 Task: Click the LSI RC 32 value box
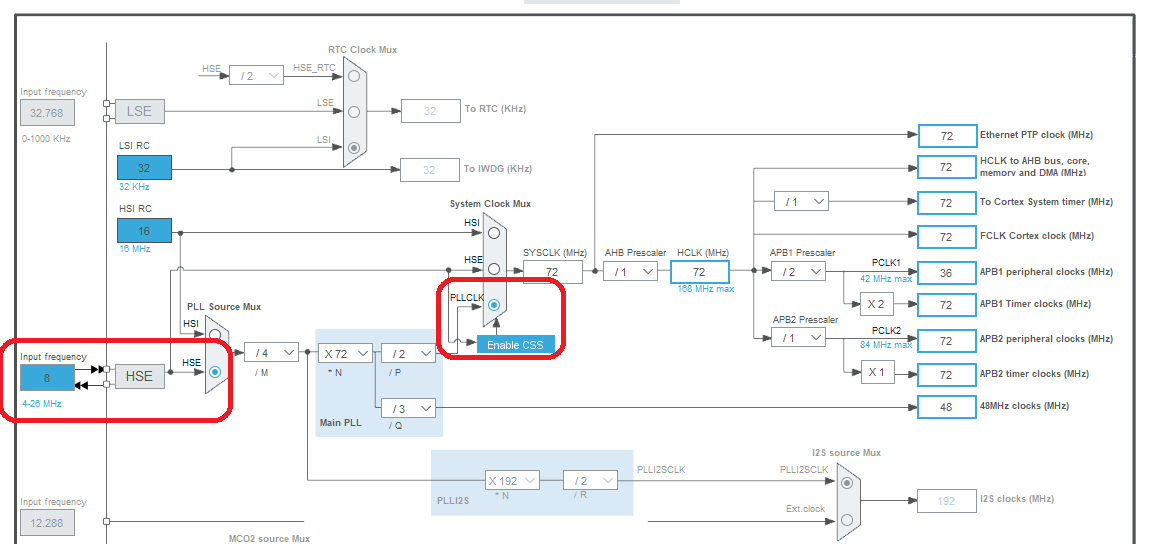[144, 168]
